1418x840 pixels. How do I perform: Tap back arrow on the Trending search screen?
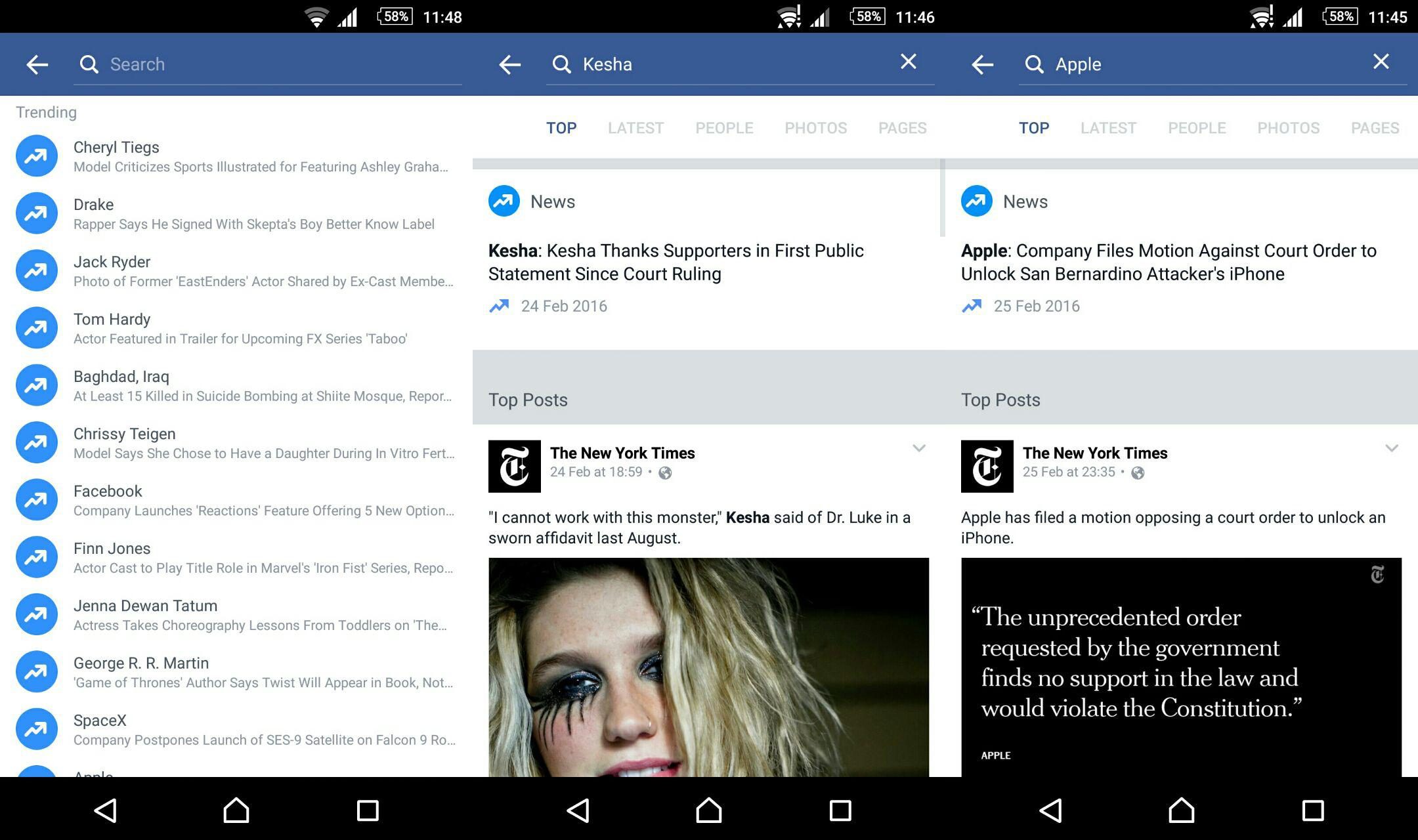pos(37,64)
